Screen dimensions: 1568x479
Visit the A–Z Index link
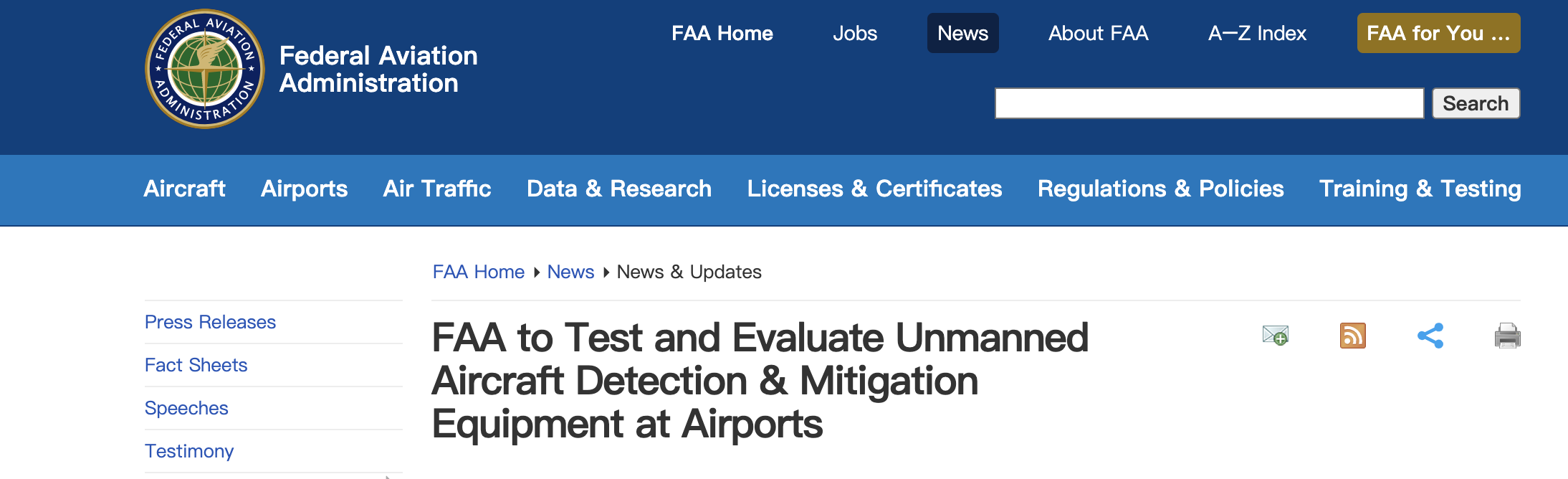point(1257,33)
